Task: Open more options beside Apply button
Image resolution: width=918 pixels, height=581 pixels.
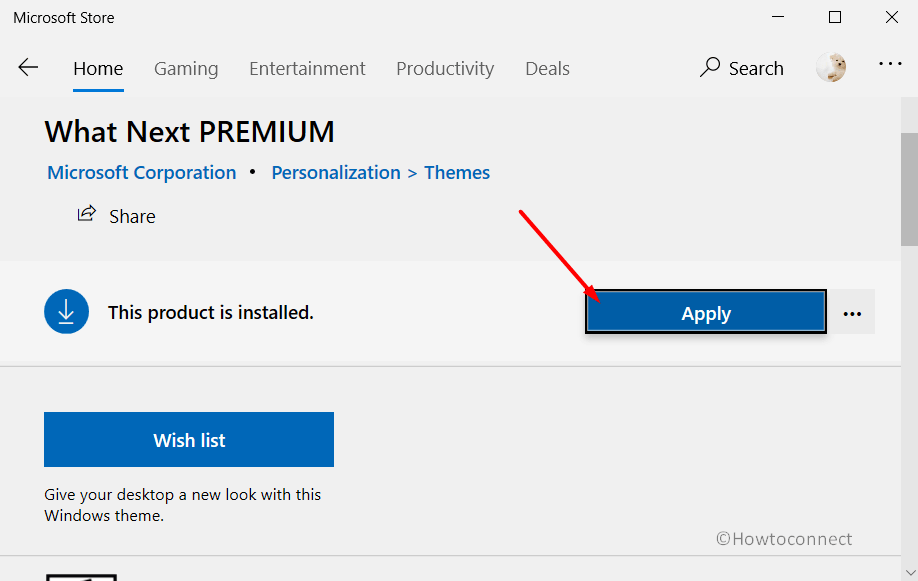Action: [852, 312]
